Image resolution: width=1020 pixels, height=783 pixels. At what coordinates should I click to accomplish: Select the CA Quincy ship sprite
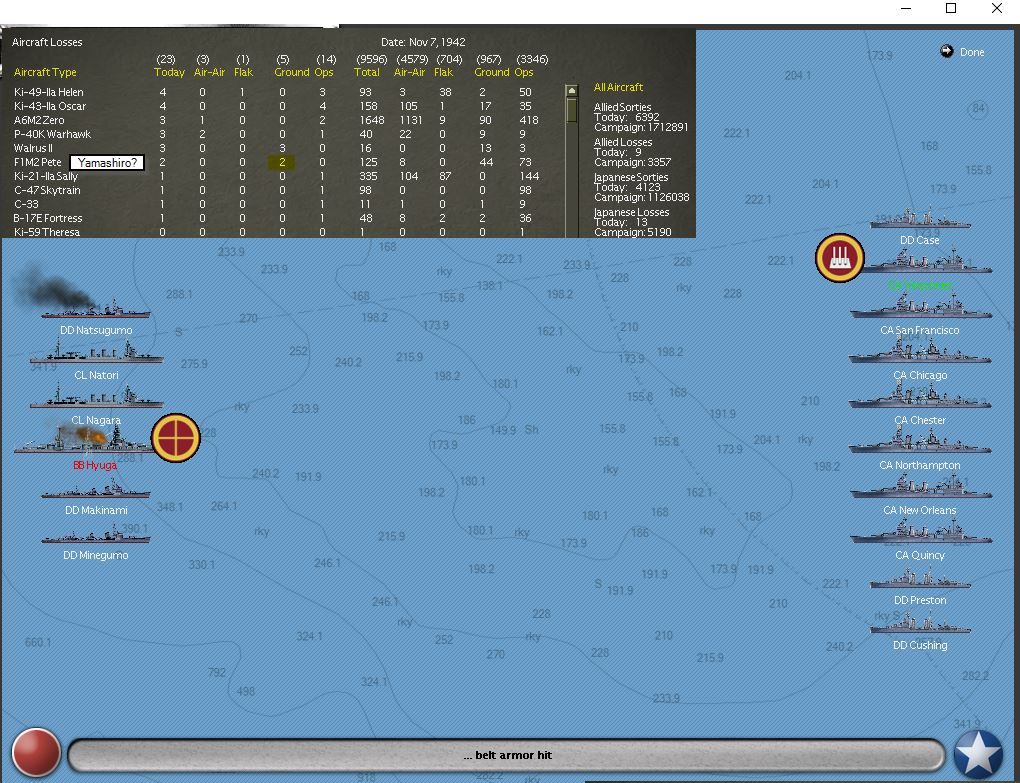tap(920, 532)
